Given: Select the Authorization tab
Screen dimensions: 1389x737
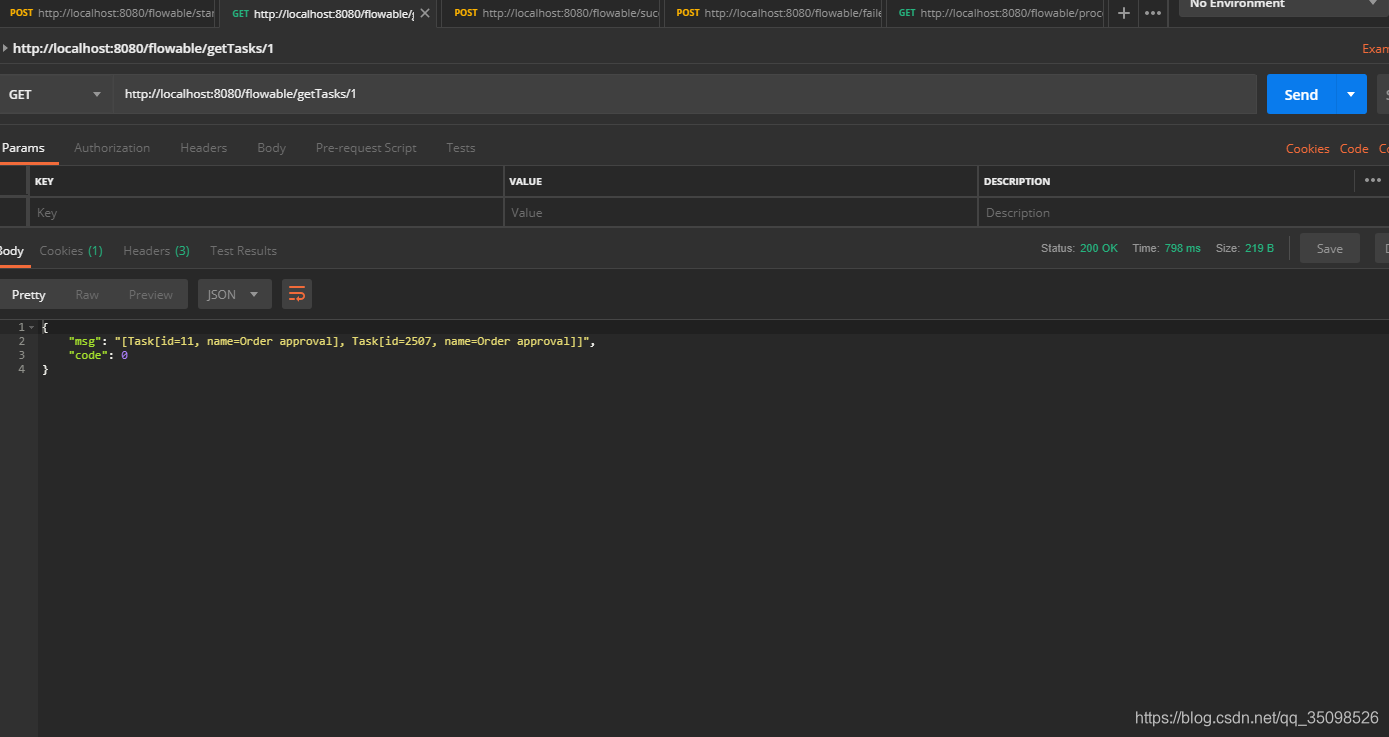Looking at the screenshot, I should point(112,147).
